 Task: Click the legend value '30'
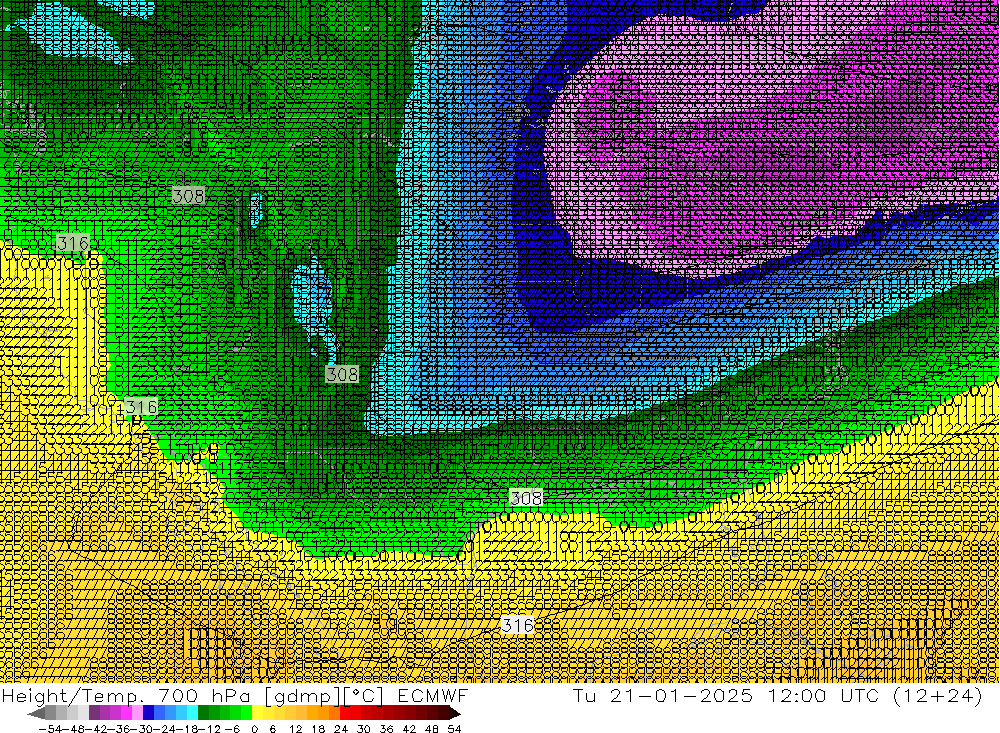pyautogui.click(x=364, y=729)
